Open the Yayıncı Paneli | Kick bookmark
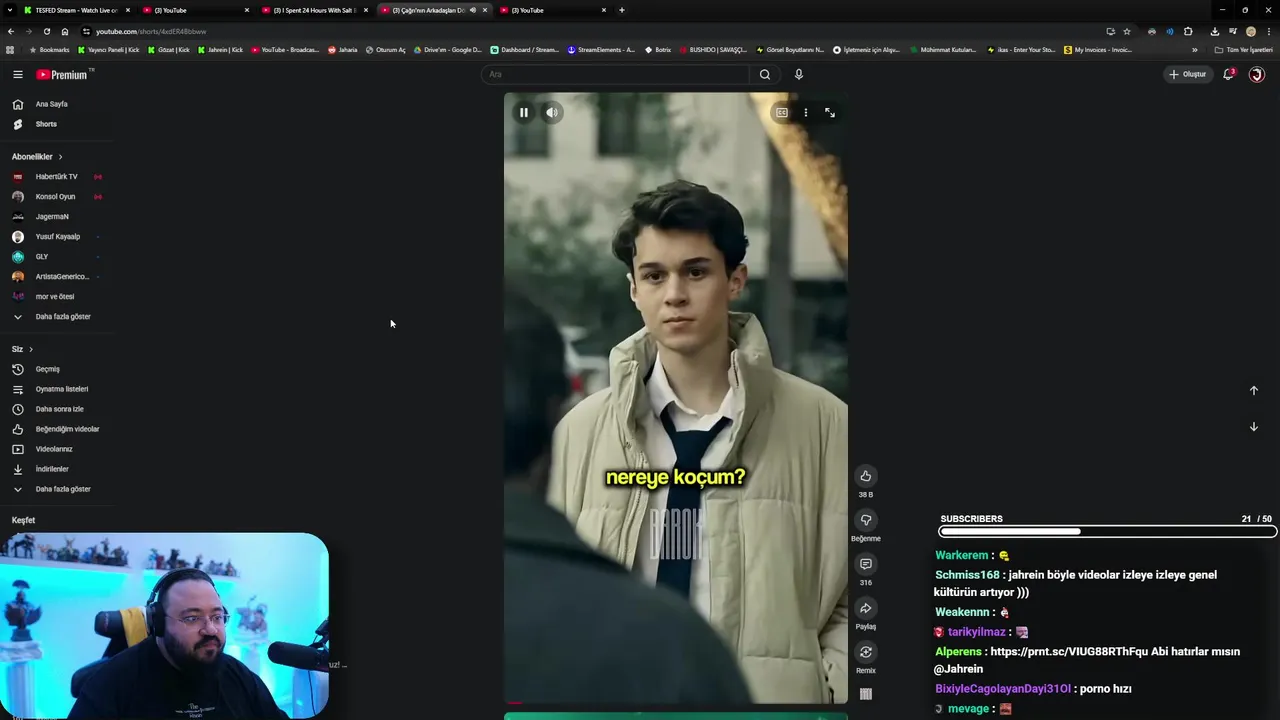1280x720 pixels. click(x=109, y=50)
